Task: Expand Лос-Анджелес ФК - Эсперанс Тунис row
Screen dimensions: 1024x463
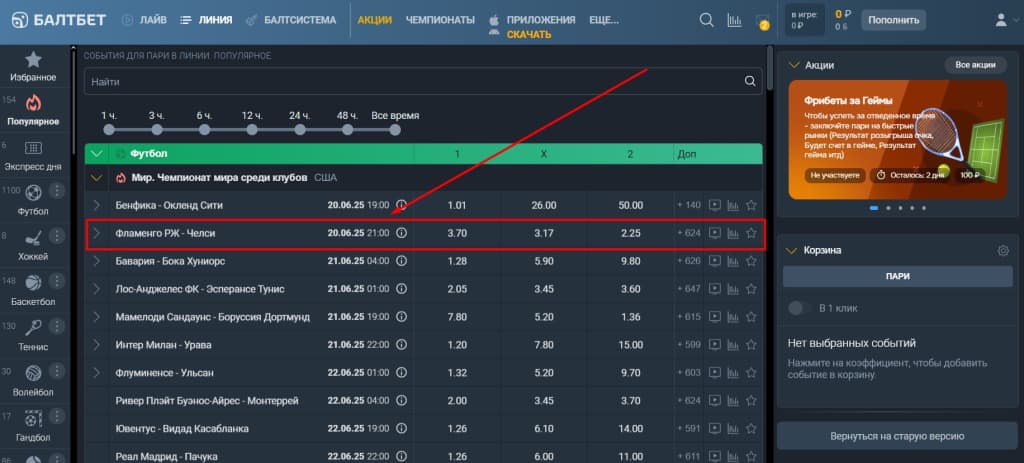Action: [97, 289]
